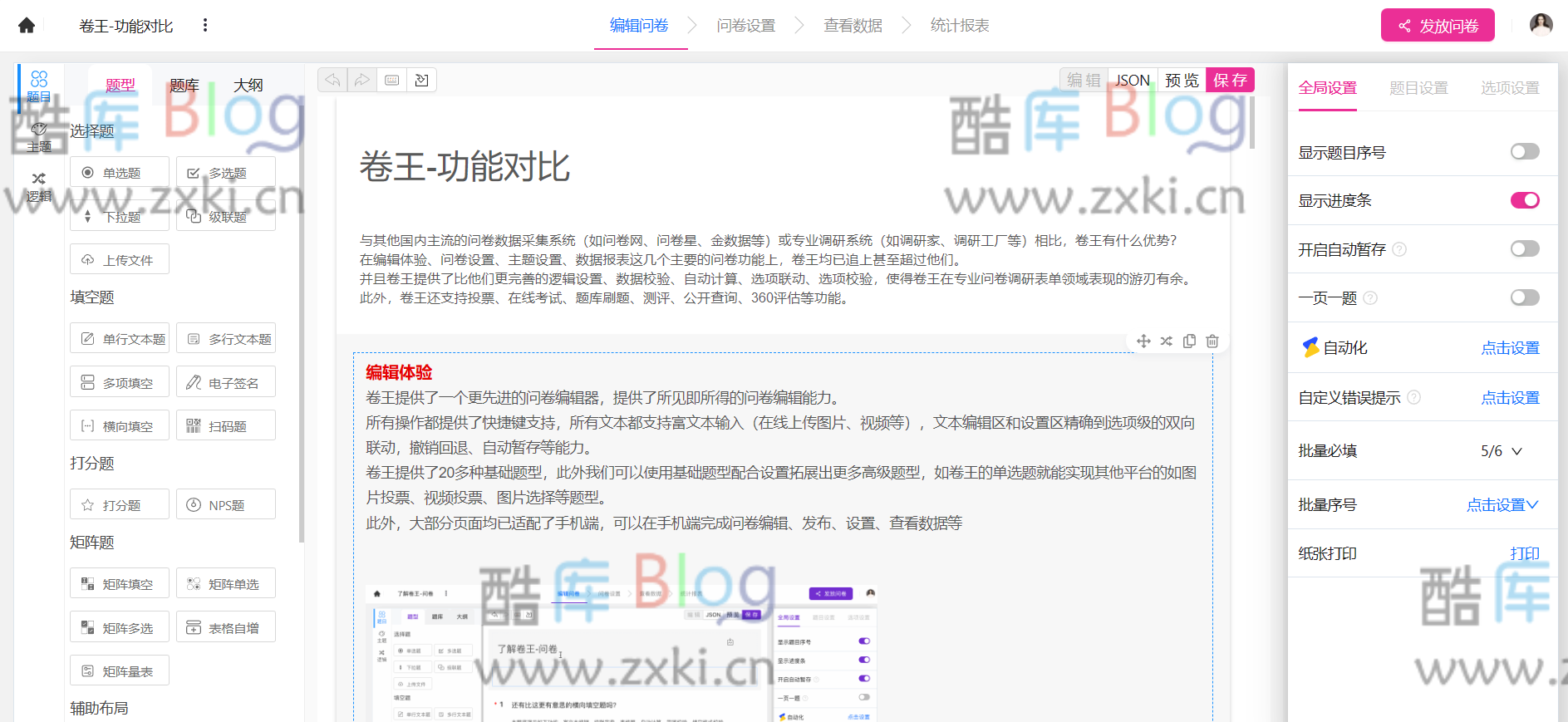The height and width of the screenshot is (722, 1568).
Task: Copy the question block with the duplicate icon
Action: [1189, 341]
